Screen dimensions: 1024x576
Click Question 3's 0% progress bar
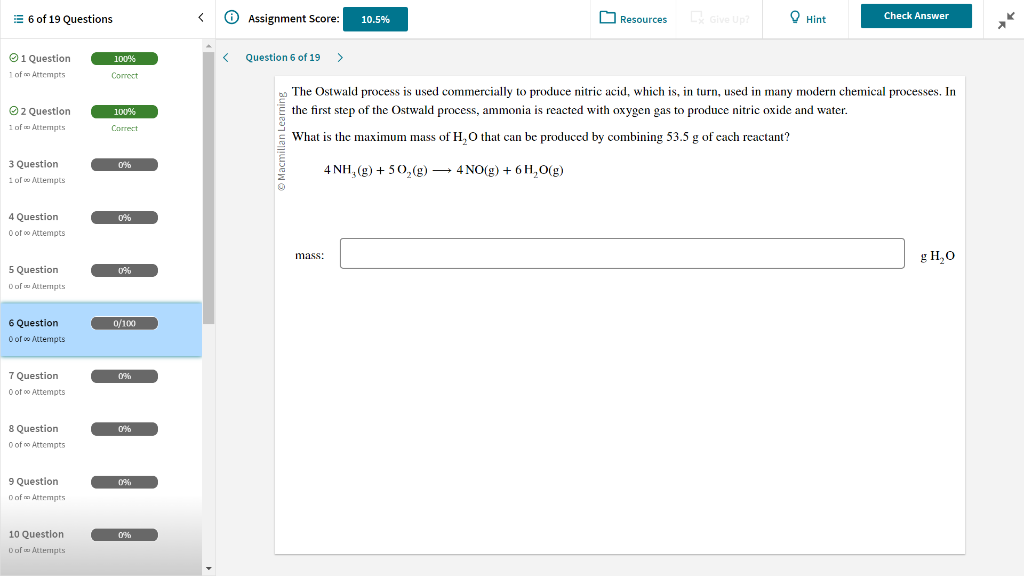(x=124, y=165)
